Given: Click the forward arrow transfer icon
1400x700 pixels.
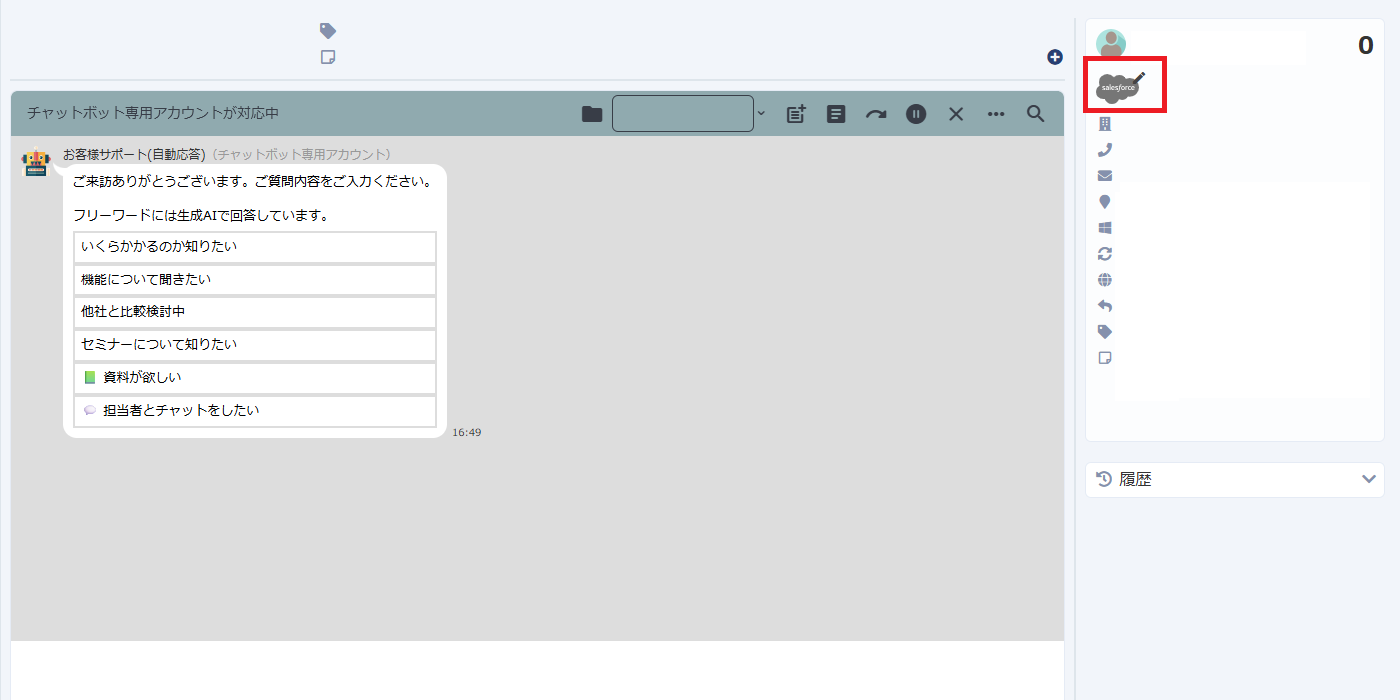Looking at the screenshot, I should pyautogui.click(x=876, y=114).
